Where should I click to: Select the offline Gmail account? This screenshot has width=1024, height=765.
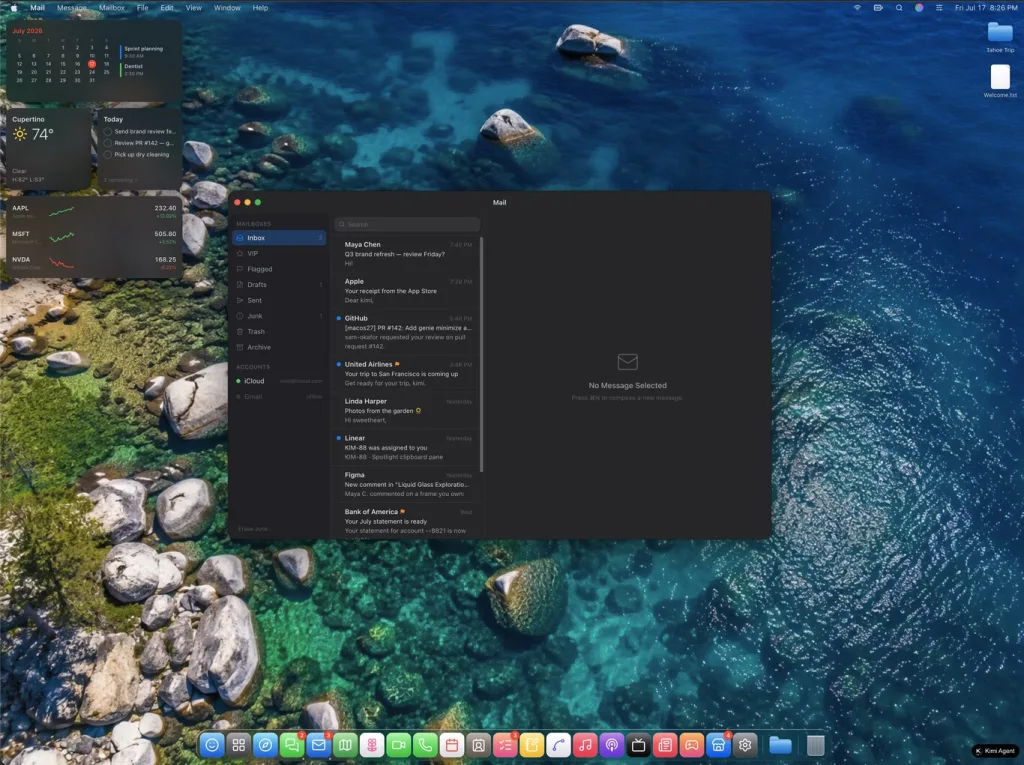tap(279, 397)
